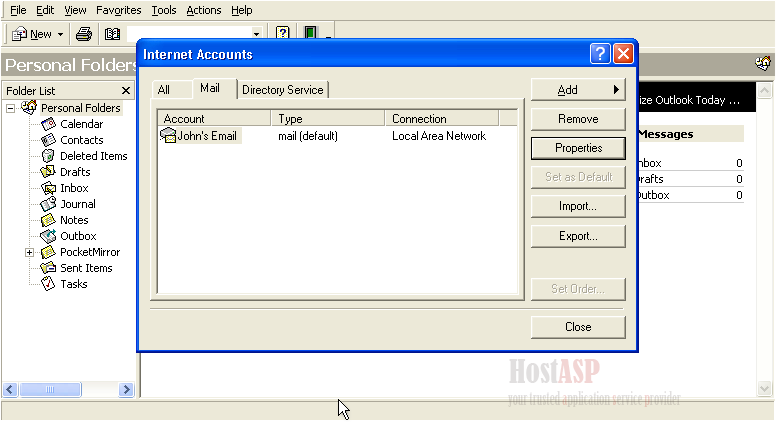
Task: Open the Add submenu button
Action: pyautogui.click(x=578, y=90)
